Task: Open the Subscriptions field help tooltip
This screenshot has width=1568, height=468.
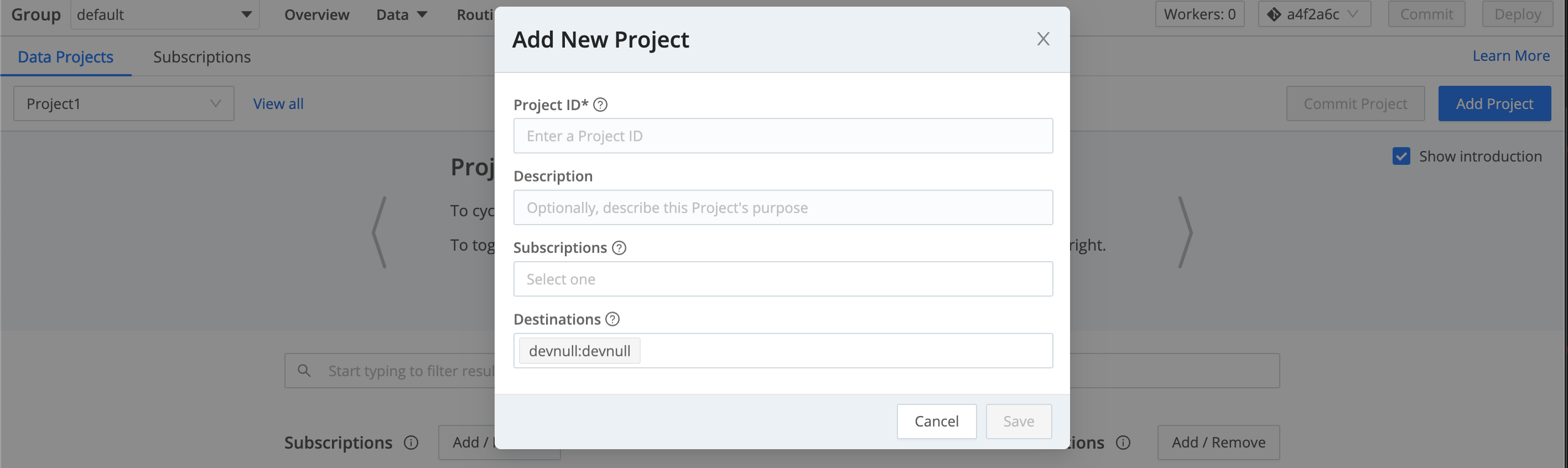Action: click(x=619, y=248)
